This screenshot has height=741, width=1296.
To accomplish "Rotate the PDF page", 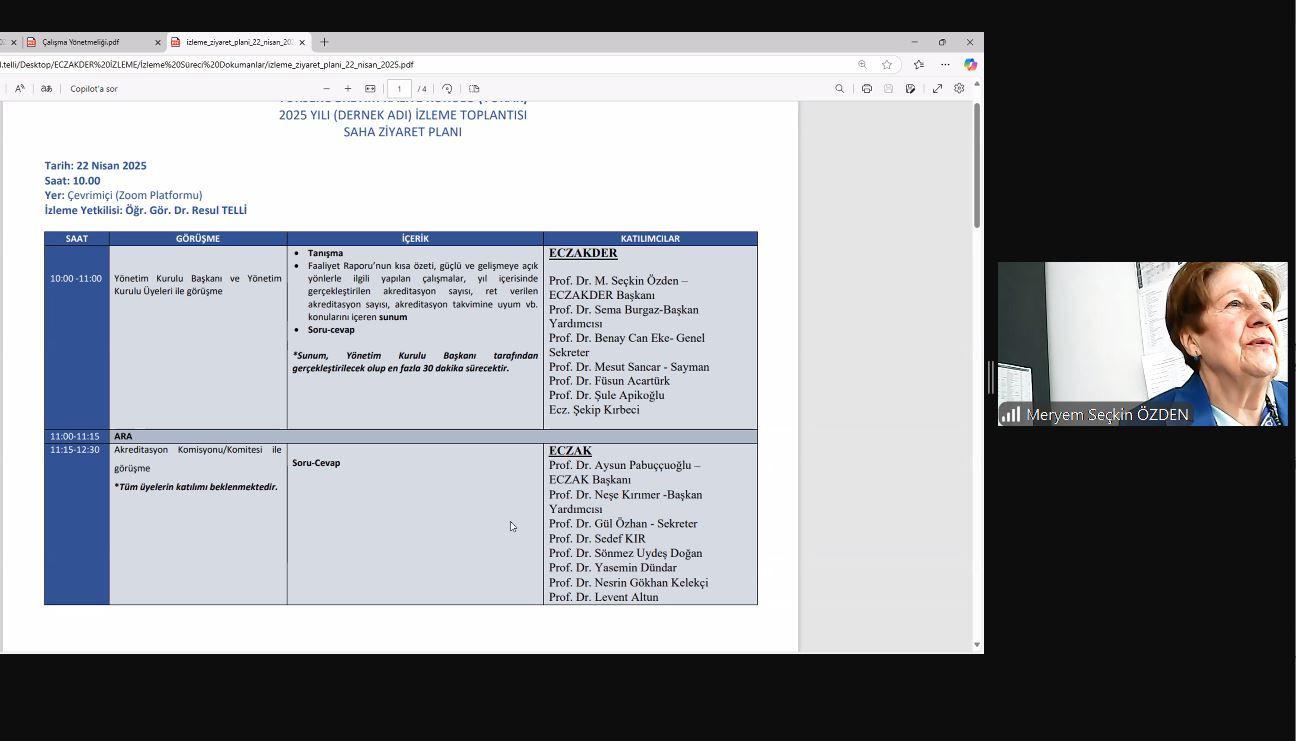I will 447,89.
